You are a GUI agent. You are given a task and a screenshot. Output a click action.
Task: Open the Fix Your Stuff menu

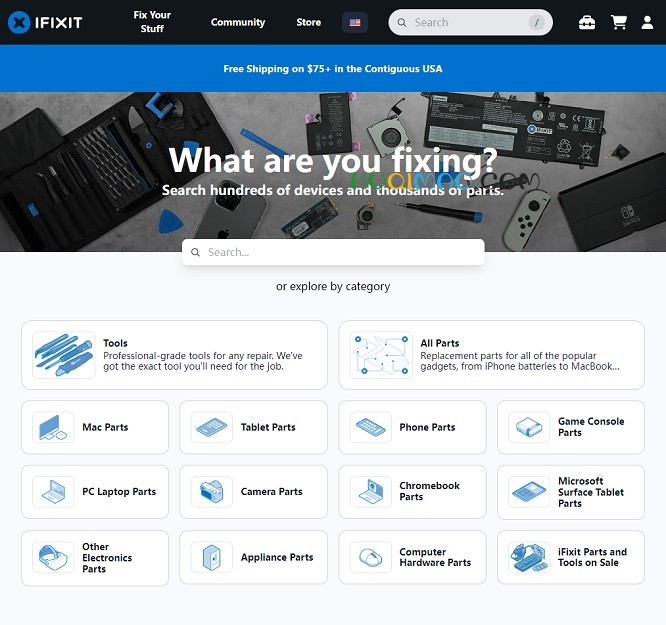pyautogui.click(x=152, y=22)
